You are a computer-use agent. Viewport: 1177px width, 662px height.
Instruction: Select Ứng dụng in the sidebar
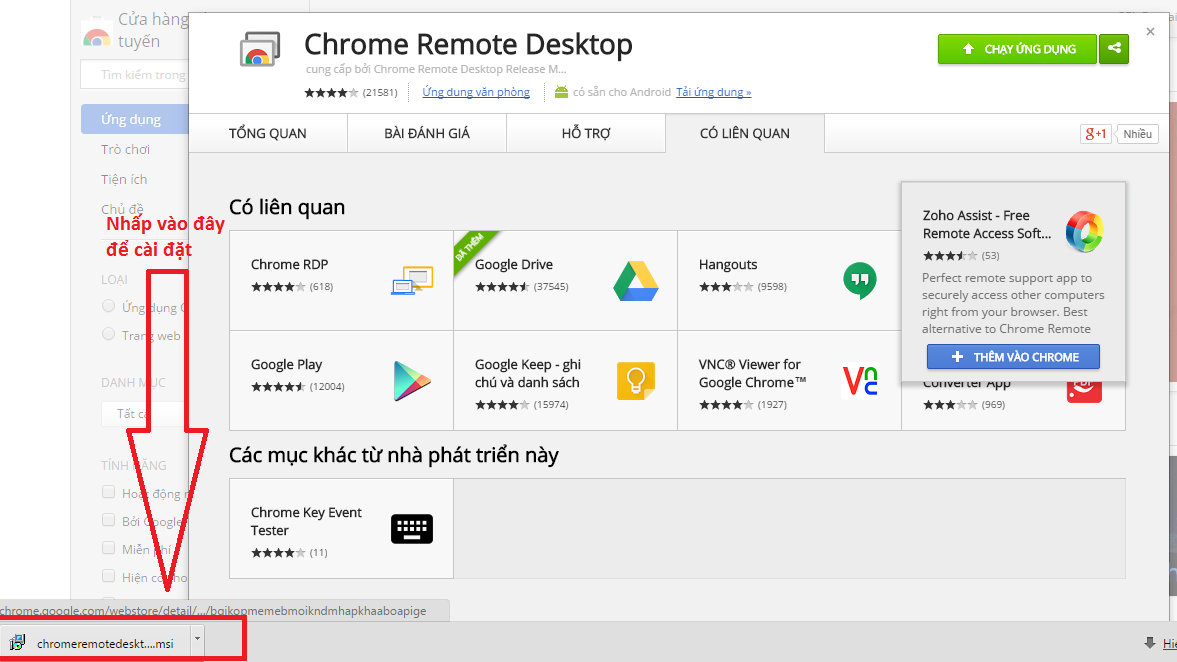[134, 119]
